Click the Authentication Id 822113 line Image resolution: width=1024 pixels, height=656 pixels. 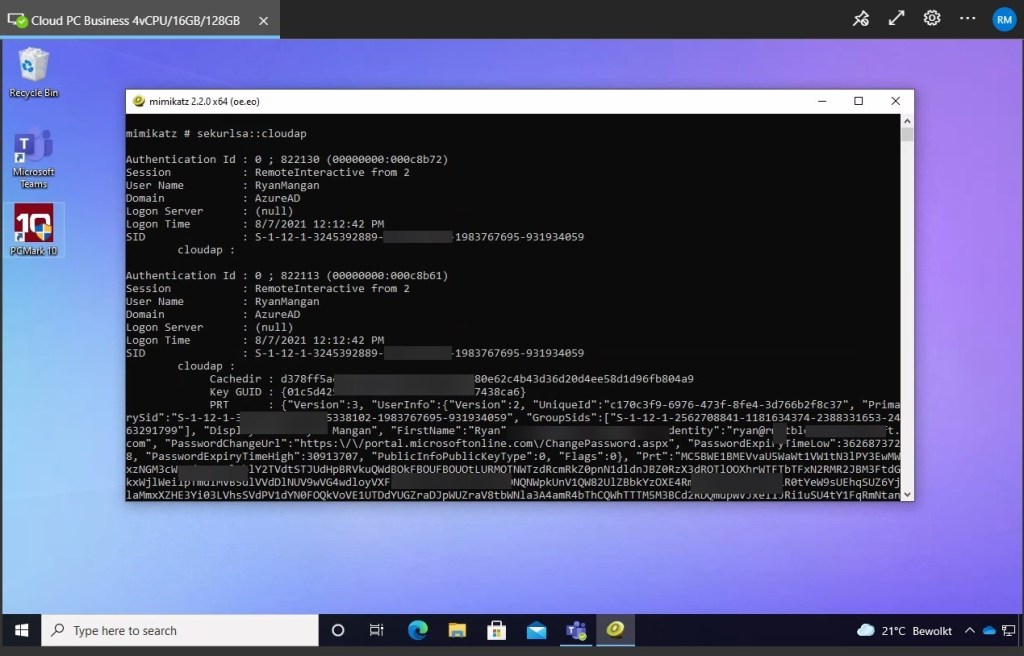(x=287, y=276)
